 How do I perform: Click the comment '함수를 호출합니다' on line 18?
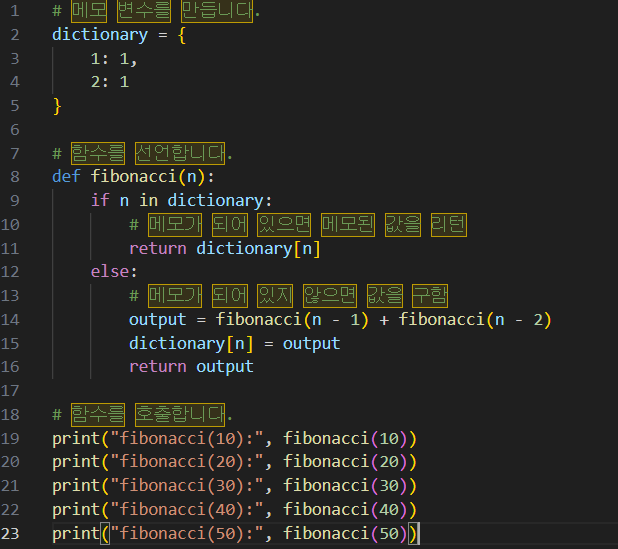point(148,415)
